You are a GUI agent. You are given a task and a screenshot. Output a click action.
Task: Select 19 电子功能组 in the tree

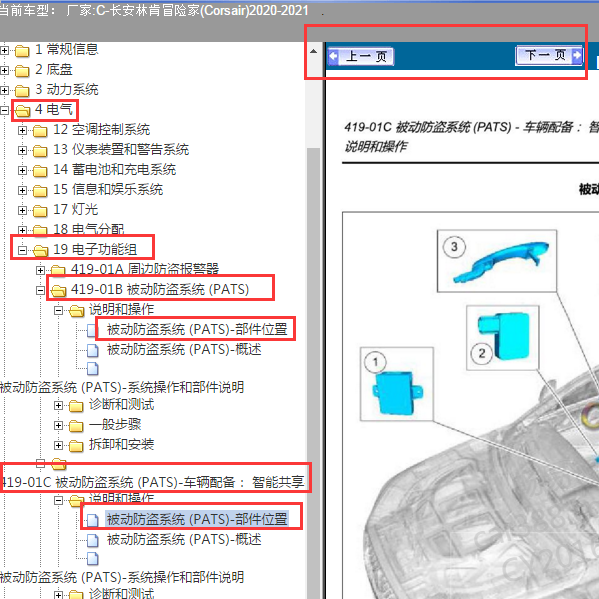[95, 249]
